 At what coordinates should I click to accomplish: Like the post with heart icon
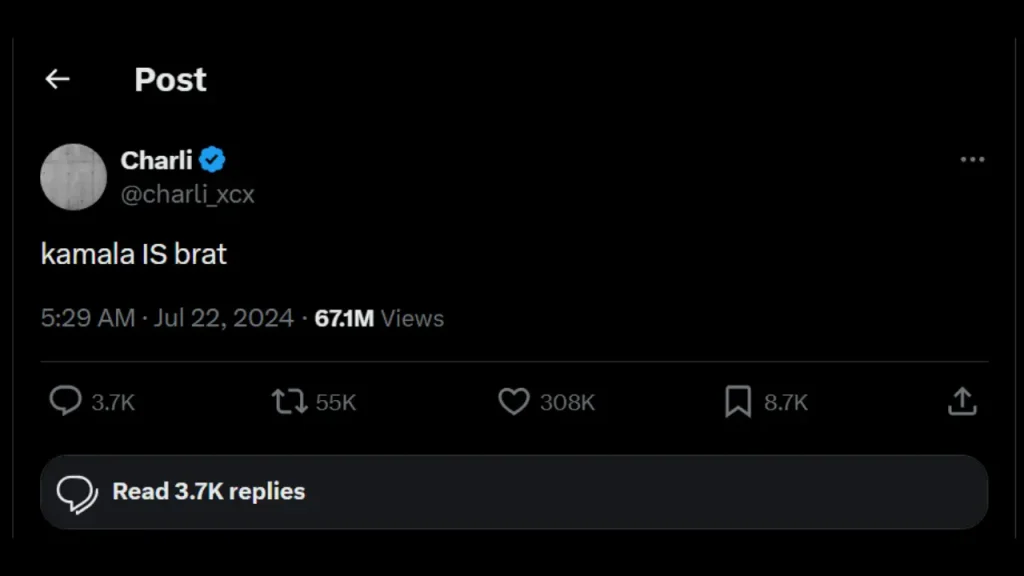(513, 402)
